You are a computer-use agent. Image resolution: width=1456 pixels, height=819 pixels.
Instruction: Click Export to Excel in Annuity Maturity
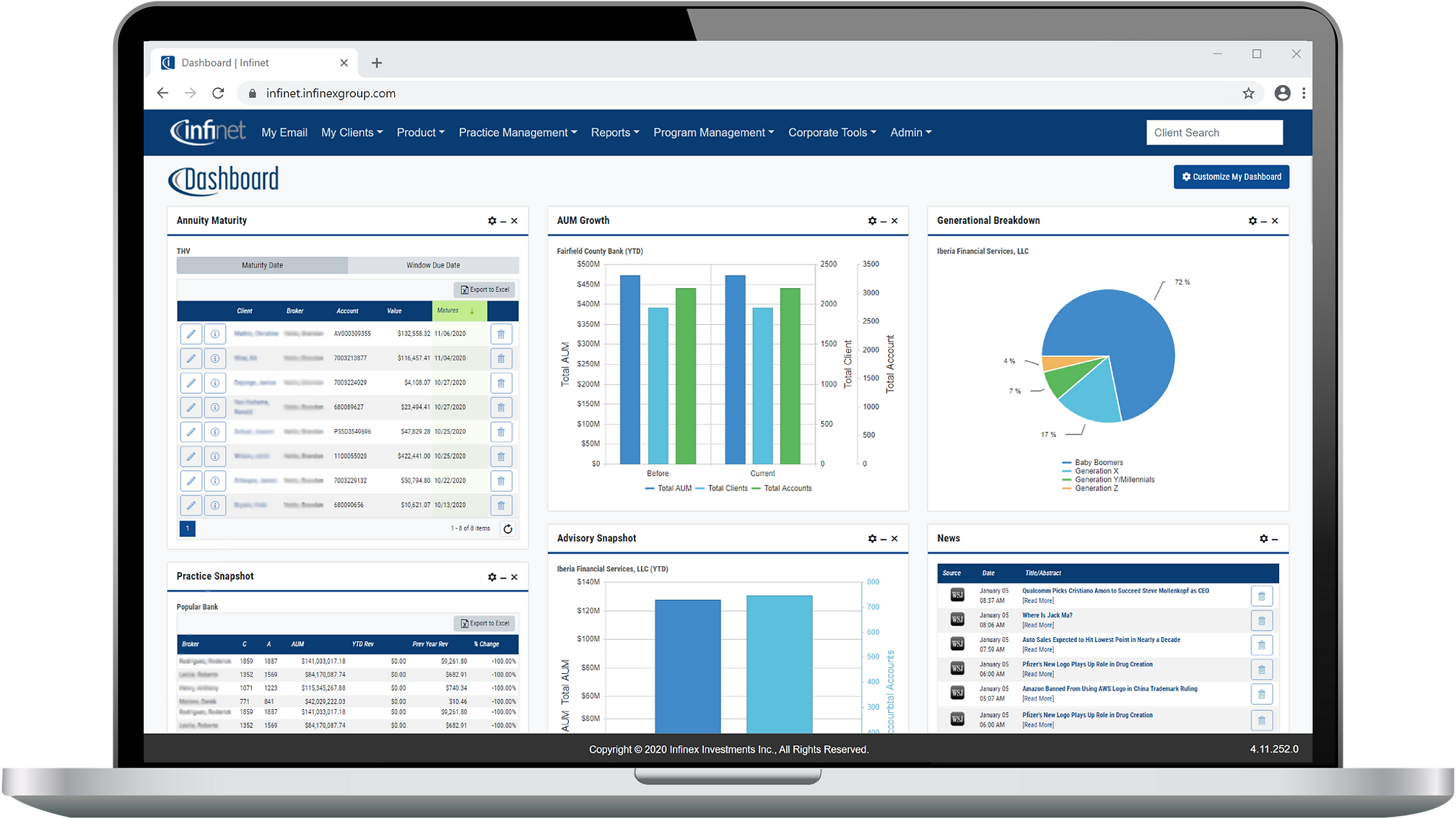click(x=484, y=290)
